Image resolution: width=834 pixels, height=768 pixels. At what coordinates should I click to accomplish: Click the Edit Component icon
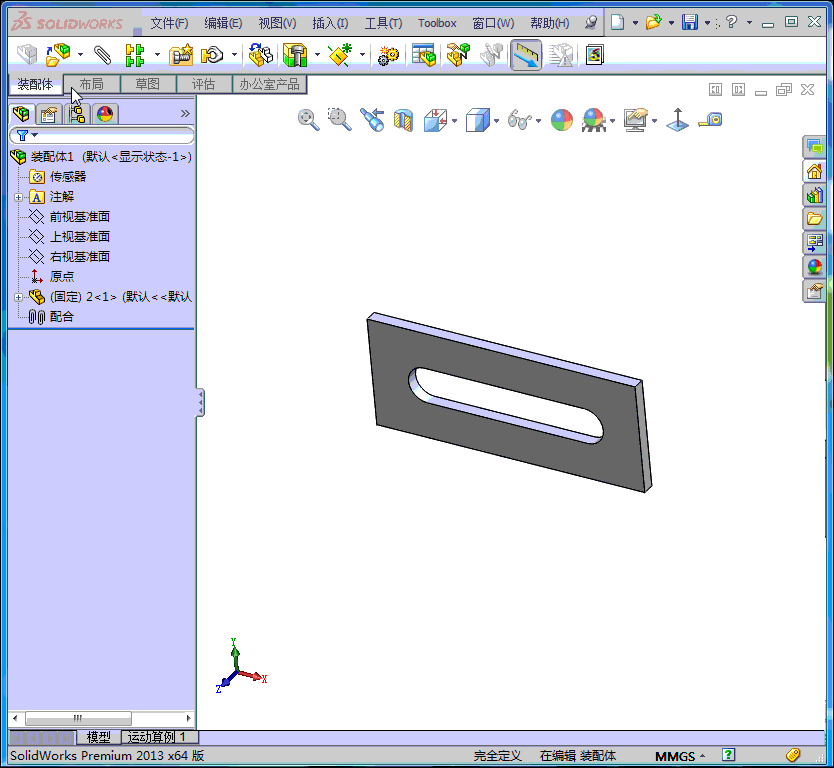(27, 54)
